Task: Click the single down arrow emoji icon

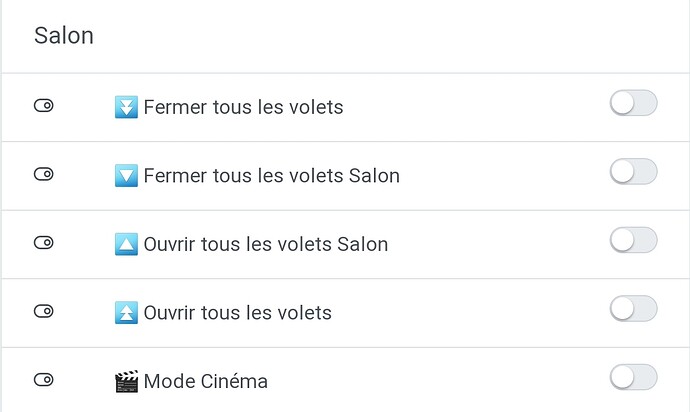Action: click(126, 175)
